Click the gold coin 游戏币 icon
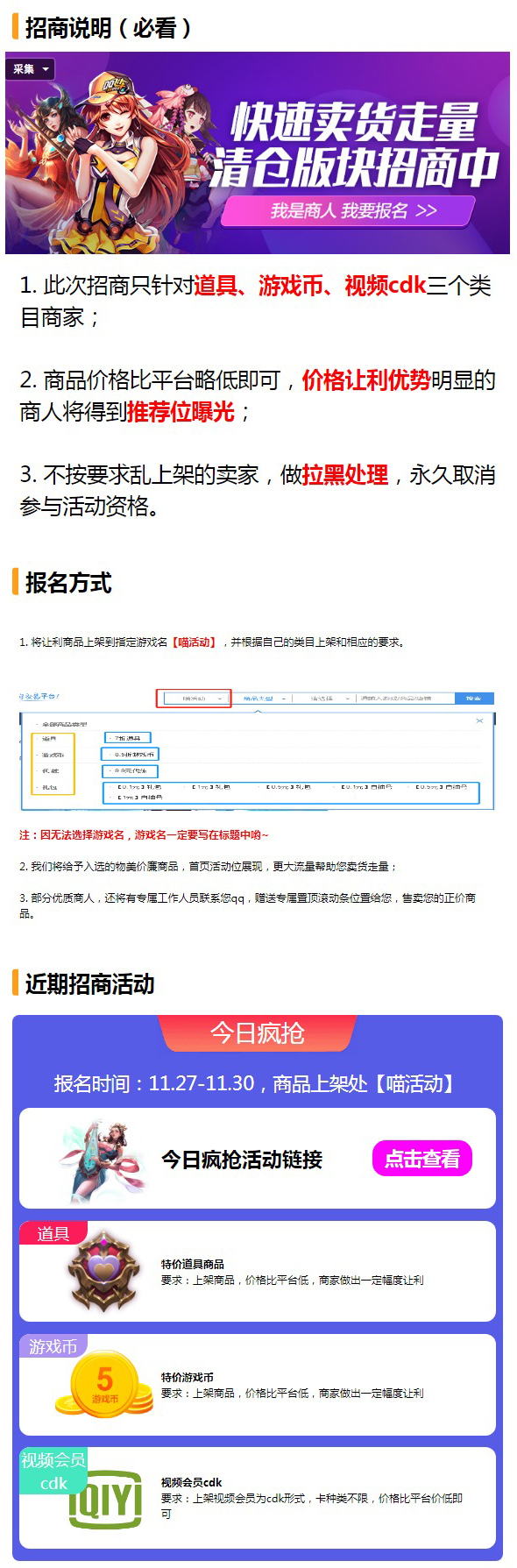517x1568 pixels. (103, 1383)
